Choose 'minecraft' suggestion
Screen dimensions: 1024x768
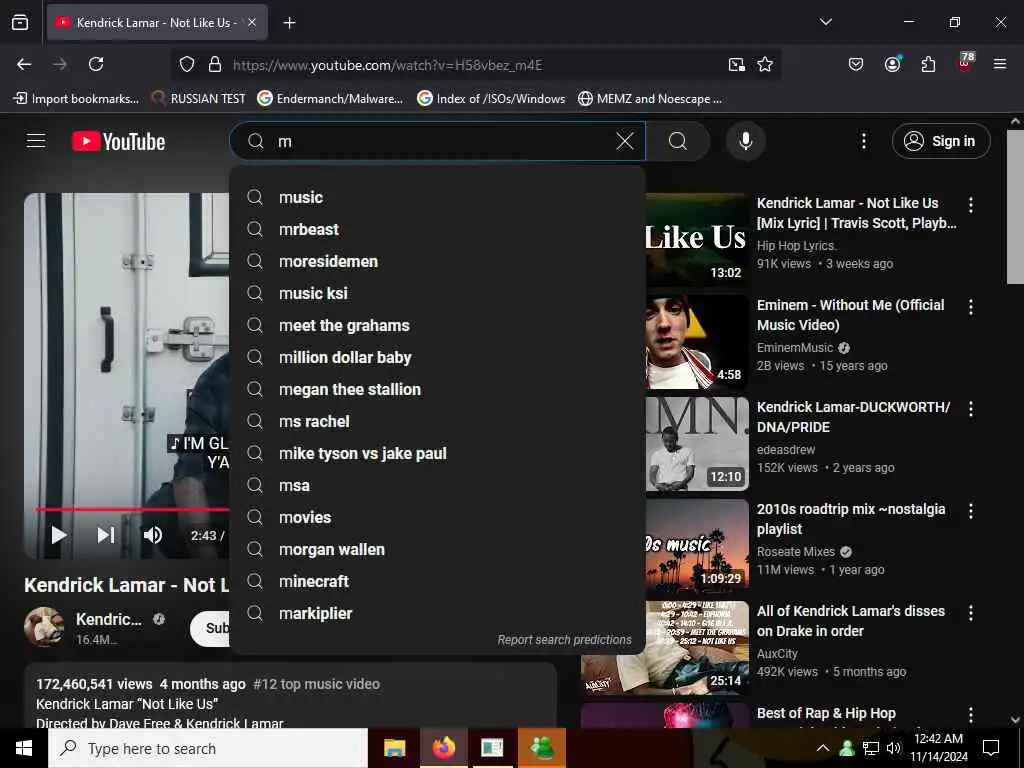438,581
